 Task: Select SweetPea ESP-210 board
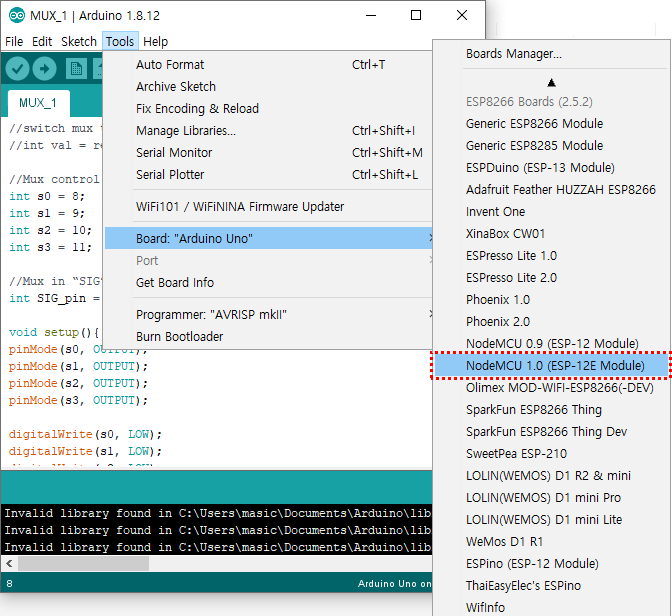(552, 454)
